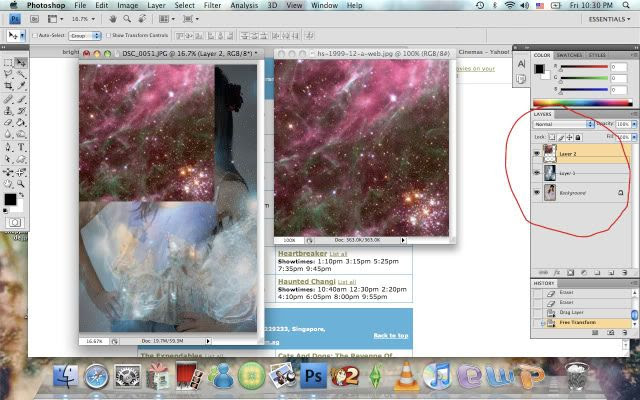Select the Move tool in the toolbox
This screenshot has height=400, width=640.
coord(20,62)
